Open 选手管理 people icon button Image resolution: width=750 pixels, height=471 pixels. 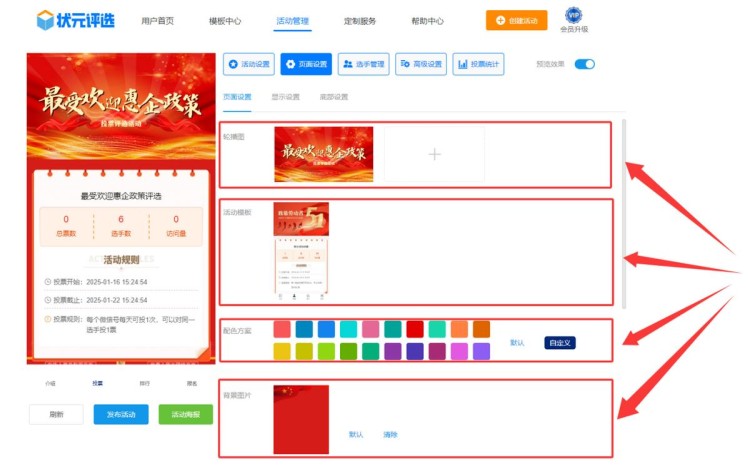pos(364,64)
